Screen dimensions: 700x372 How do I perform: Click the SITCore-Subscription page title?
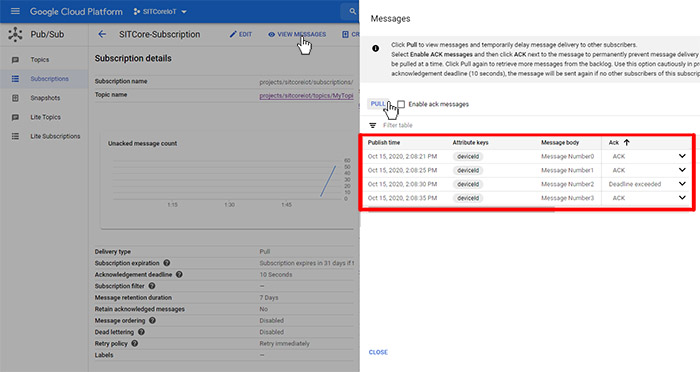point(159,34)
